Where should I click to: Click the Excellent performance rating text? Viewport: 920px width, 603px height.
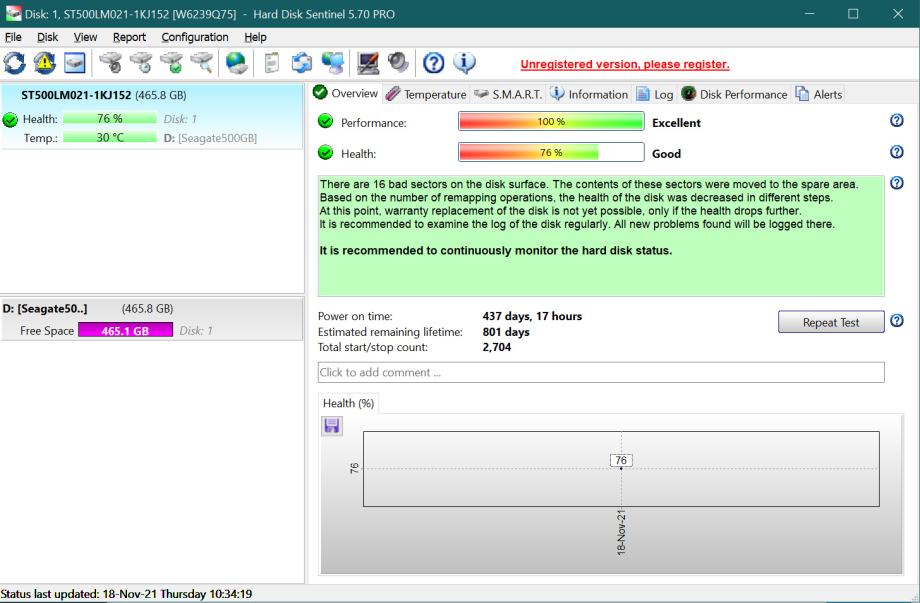point(676,123)
